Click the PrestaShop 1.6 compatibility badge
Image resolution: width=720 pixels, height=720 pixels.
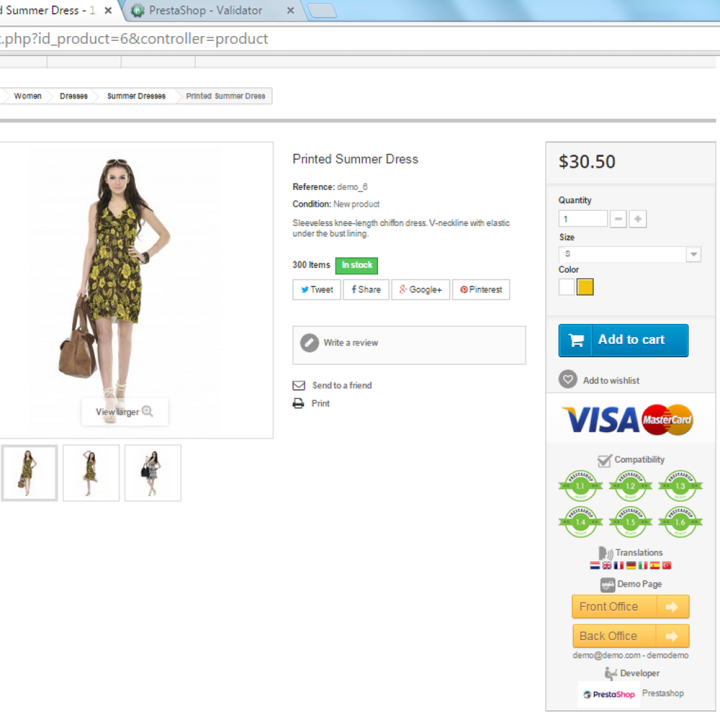pos(680,522)
